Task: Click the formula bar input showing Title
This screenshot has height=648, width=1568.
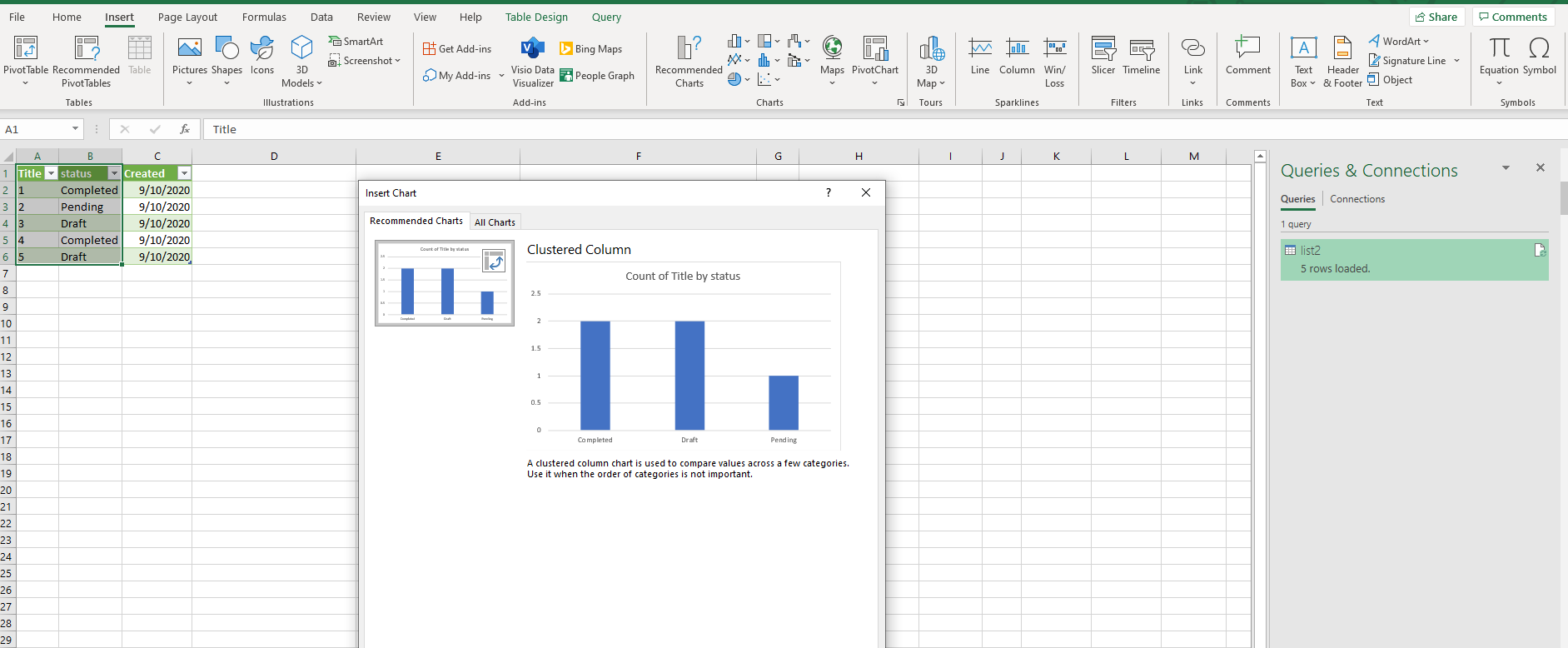Action: click(884, 129)
